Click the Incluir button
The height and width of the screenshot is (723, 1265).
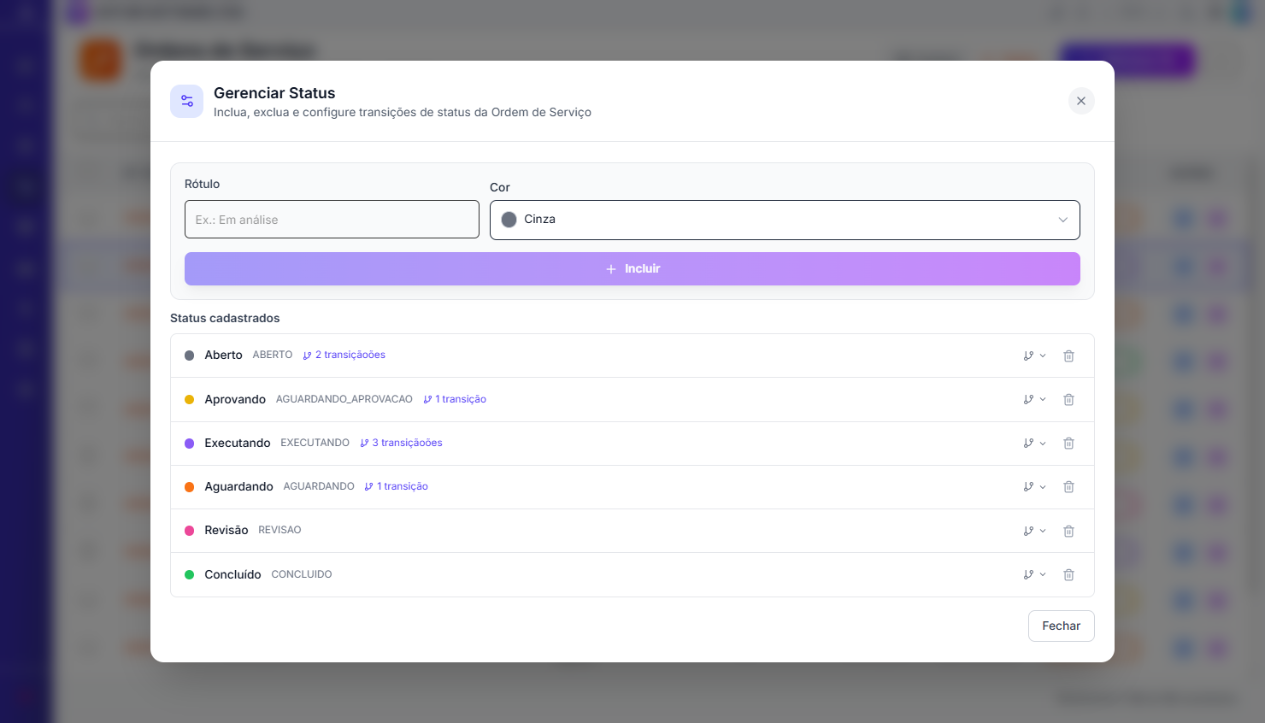(632, 269)
